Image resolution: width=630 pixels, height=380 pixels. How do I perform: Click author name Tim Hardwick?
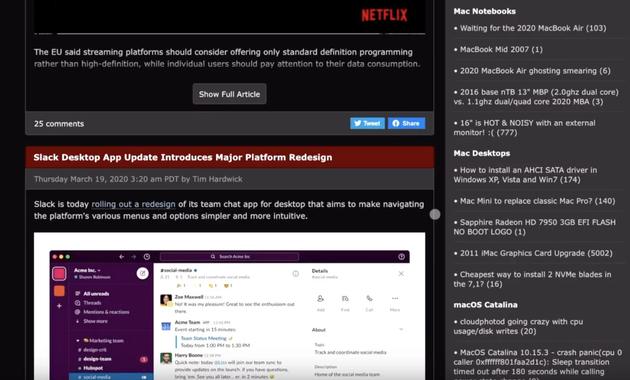pyautogui.click(x=217, y=179)
